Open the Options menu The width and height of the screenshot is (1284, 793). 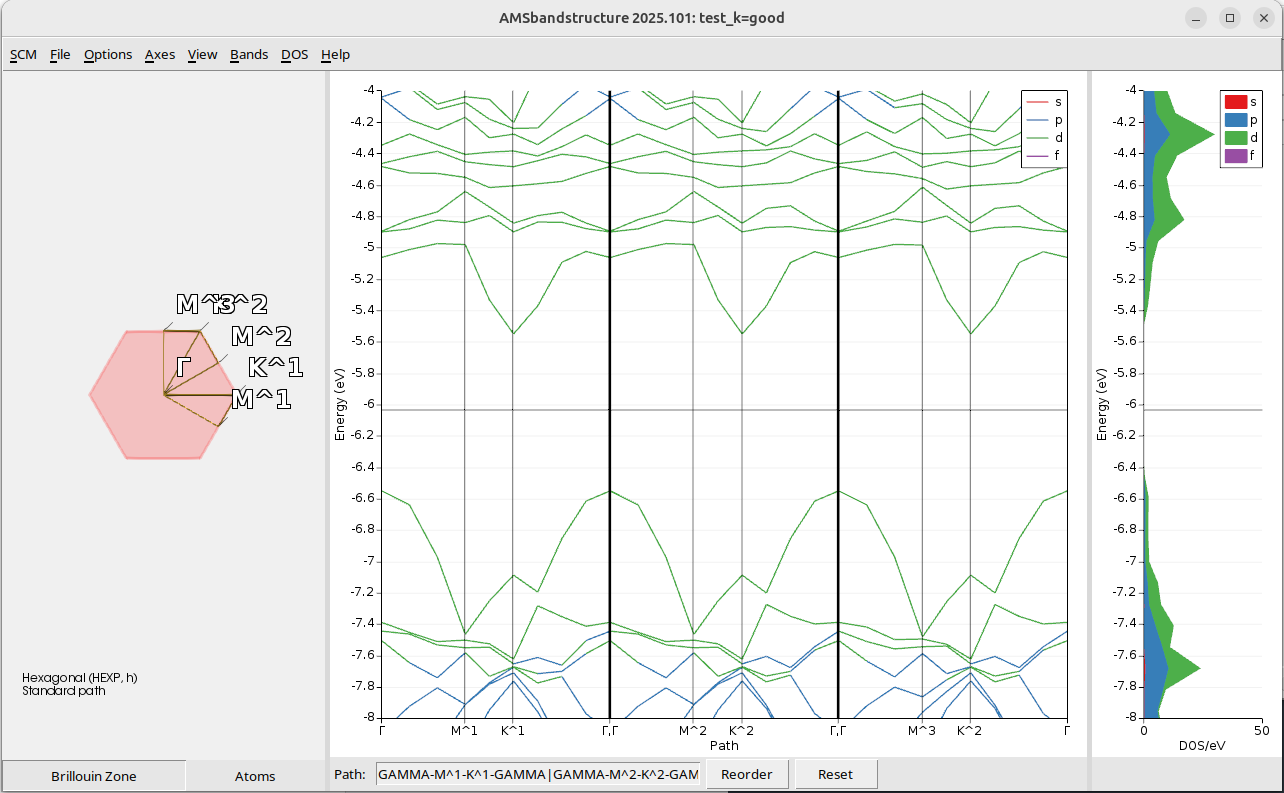click(108, 54)
